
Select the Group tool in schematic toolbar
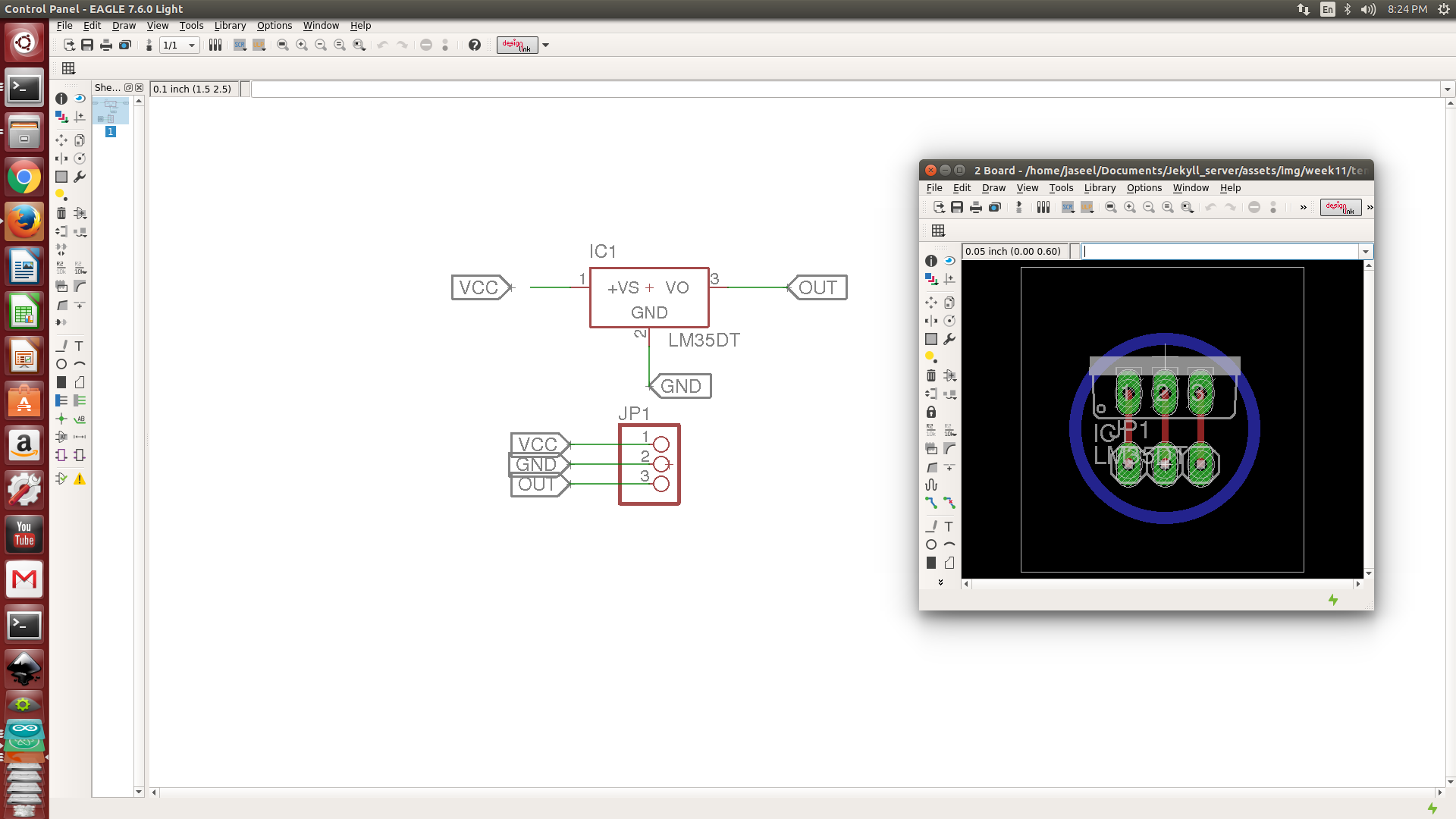click(61, 177)
